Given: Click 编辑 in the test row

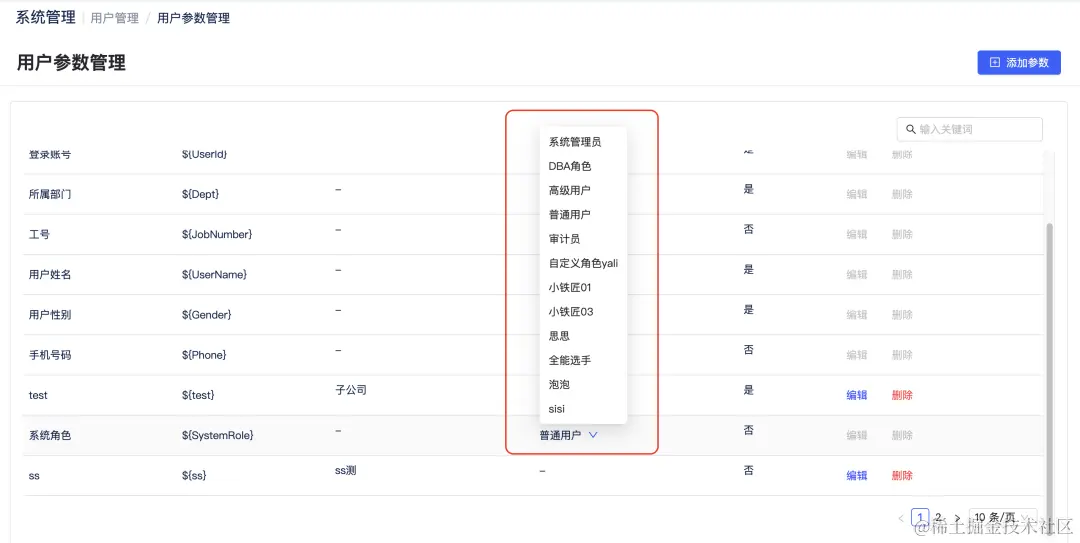Looking at the screenshot, I should 856,396.
